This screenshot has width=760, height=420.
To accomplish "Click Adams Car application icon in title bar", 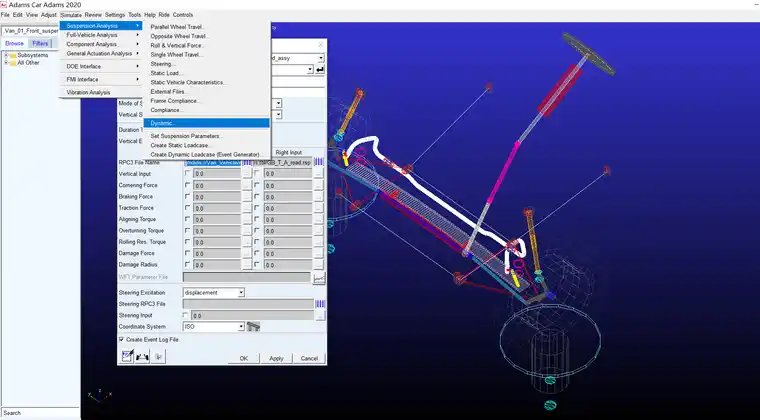I will (x=3, y=4).
